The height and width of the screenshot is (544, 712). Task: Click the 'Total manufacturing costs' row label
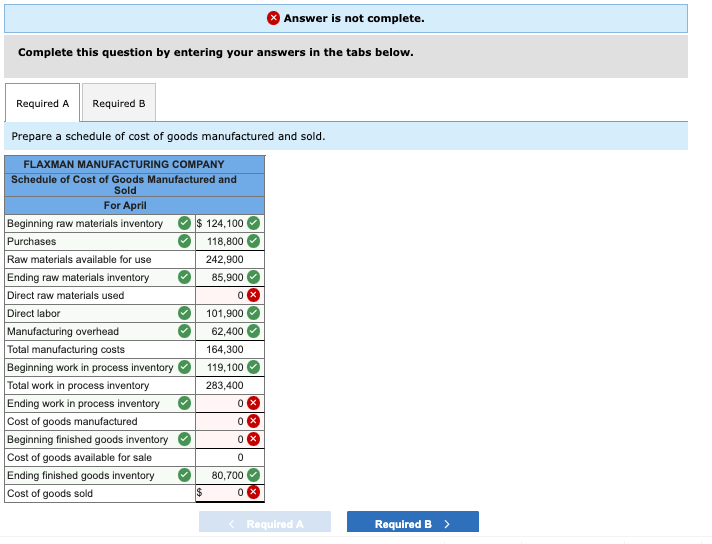pos(66,349)
